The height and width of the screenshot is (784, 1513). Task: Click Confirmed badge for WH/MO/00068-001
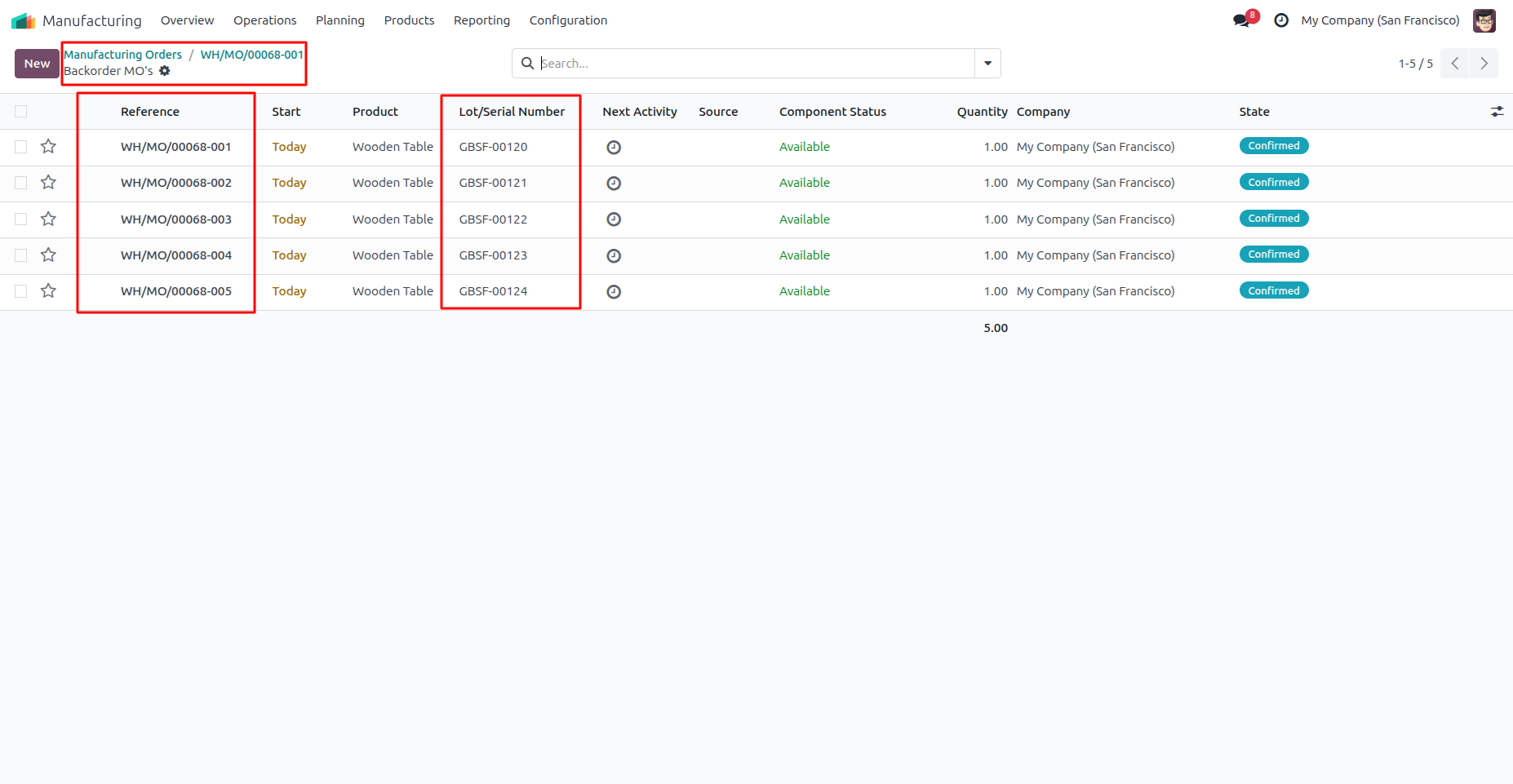(x=1274, y=146)
